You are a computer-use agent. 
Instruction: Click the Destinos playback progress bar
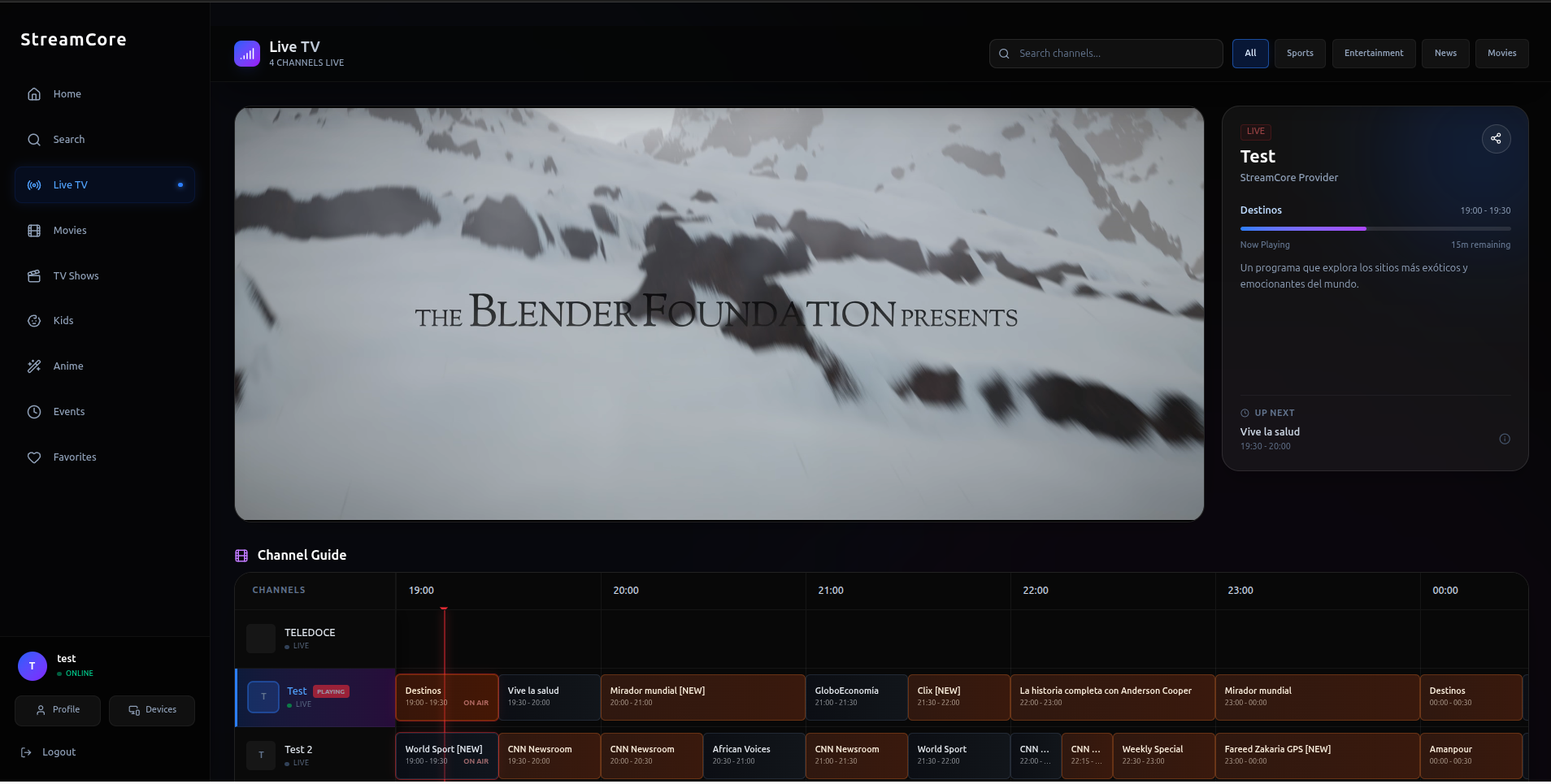[x=1375, y=228]
